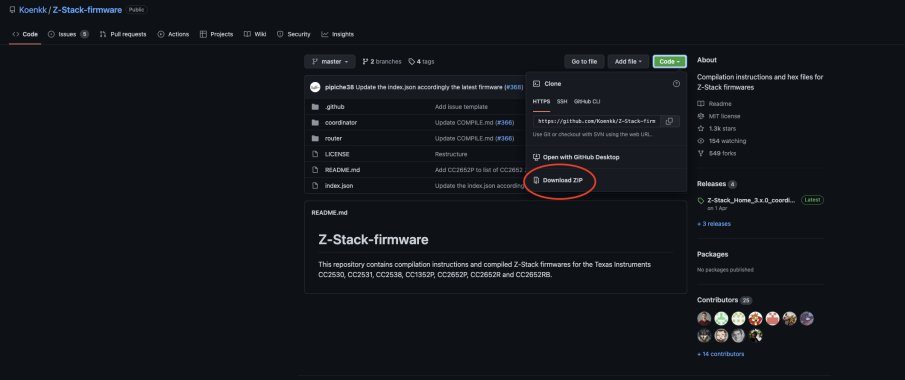Image resolution: width=905 pixels, height=380 pixels.
Task: Open the Issues tab
Action: coord(68,34)
